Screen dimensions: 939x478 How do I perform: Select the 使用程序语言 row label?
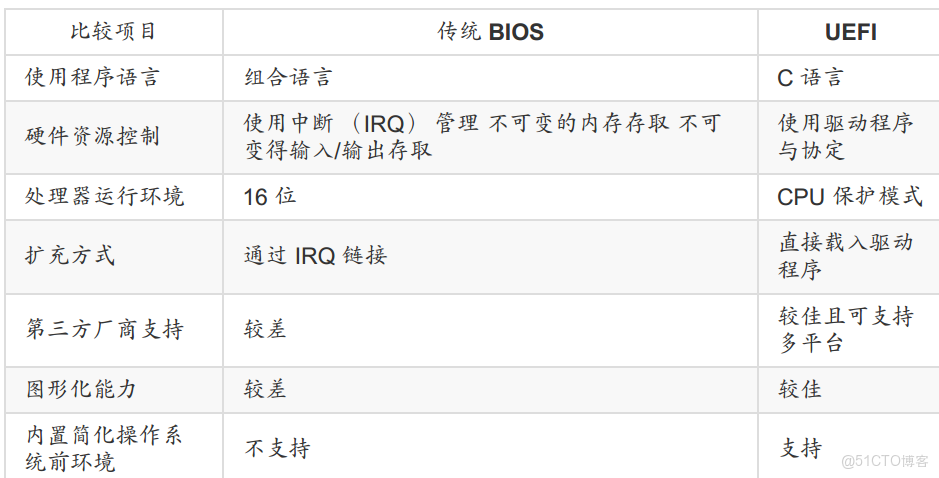tap(92, 77)
